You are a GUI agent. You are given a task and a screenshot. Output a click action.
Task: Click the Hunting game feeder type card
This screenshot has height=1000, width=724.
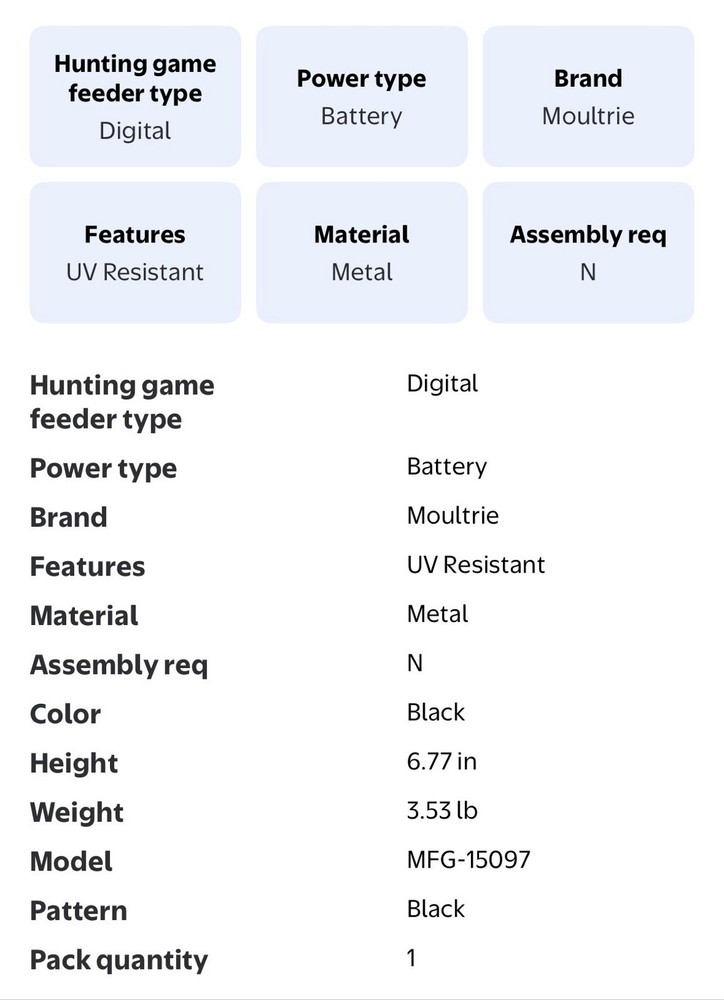pos(135,96)
